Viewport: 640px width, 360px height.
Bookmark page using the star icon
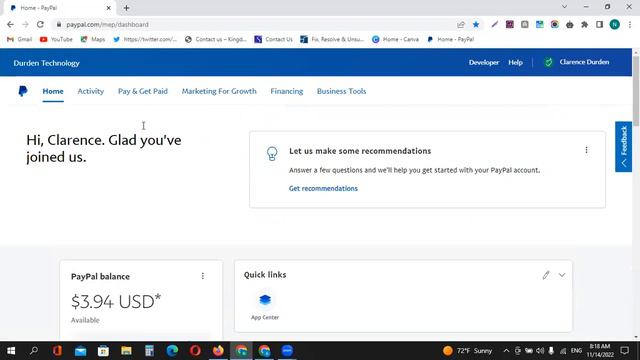pyautogui.click(x=476, y=24)
